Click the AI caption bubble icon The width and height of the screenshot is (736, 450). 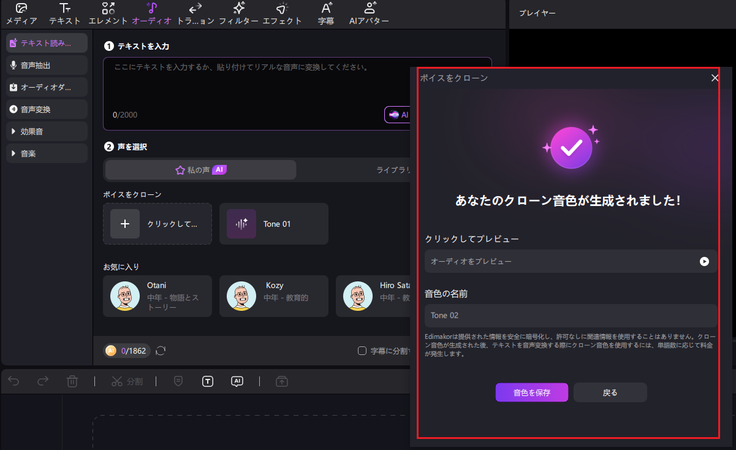pos(237,381)
